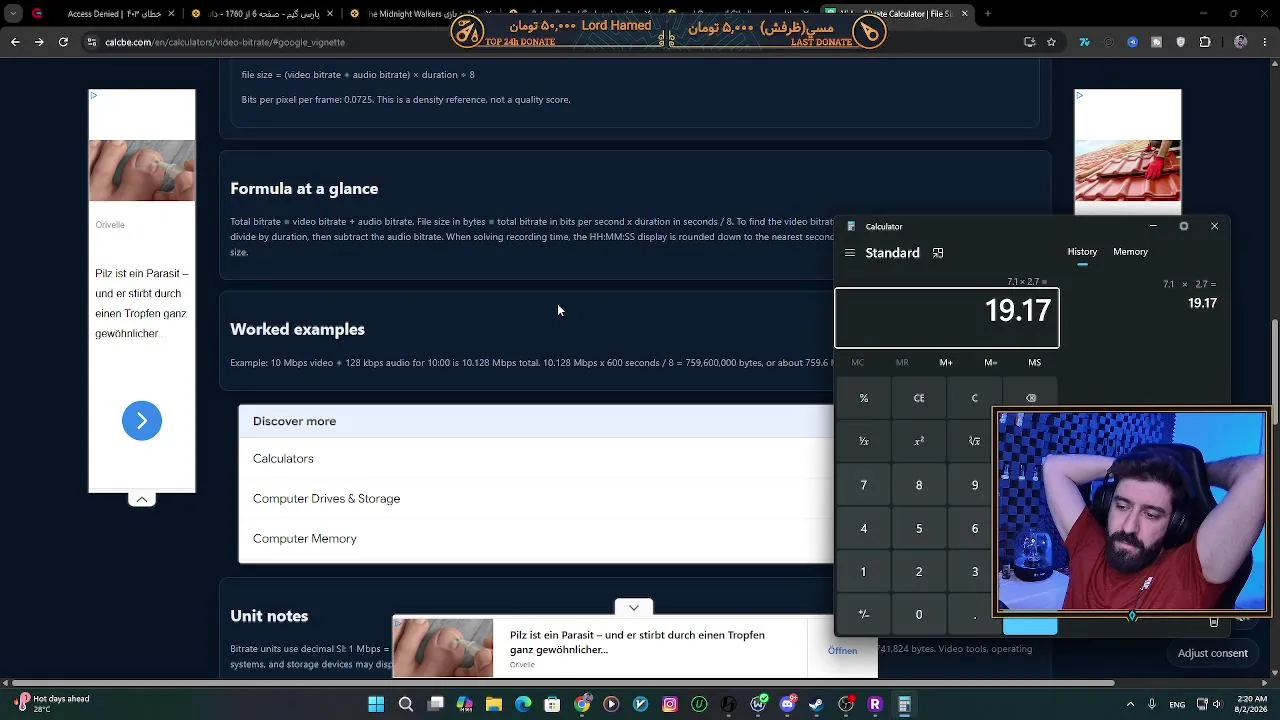
Task: Click the reciprocal 1/x key
Action: 864,441
